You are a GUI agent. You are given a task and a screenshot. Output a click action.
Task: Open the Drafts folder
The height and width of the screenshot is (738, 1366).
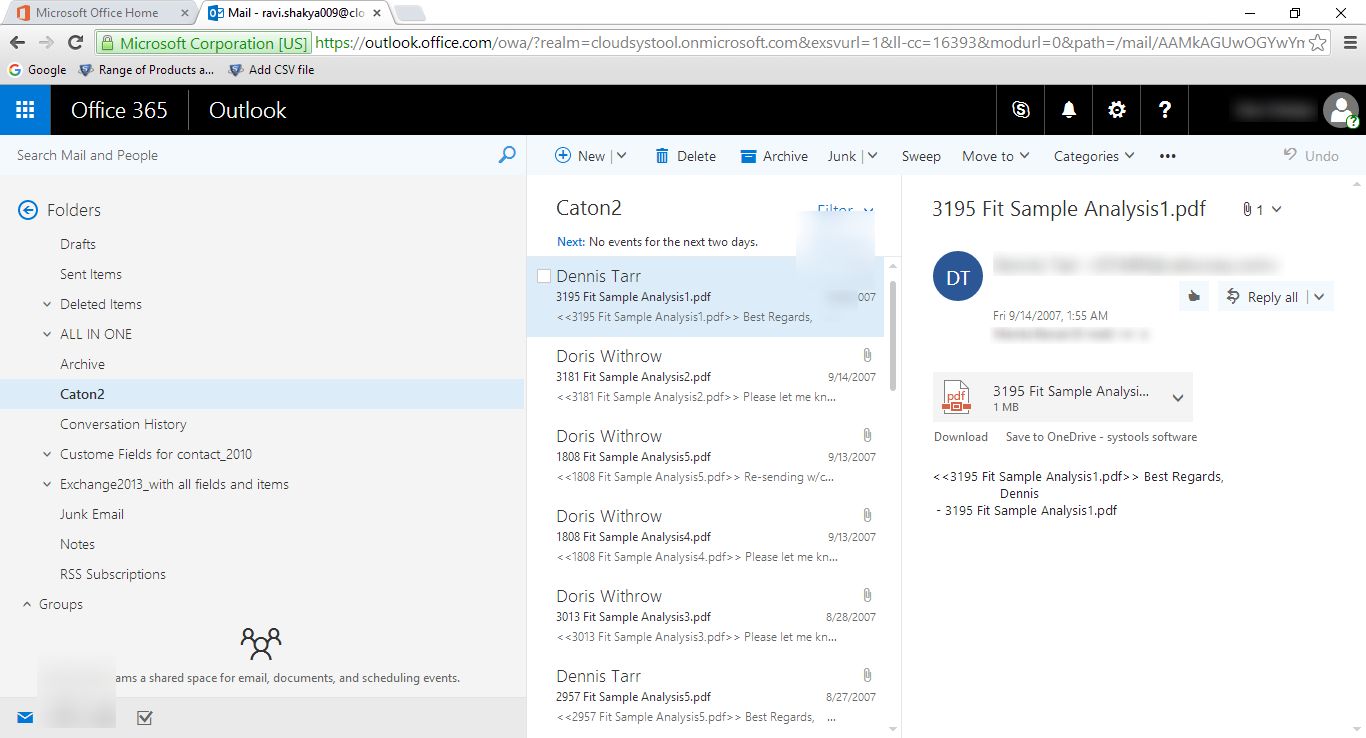[78, 244]
